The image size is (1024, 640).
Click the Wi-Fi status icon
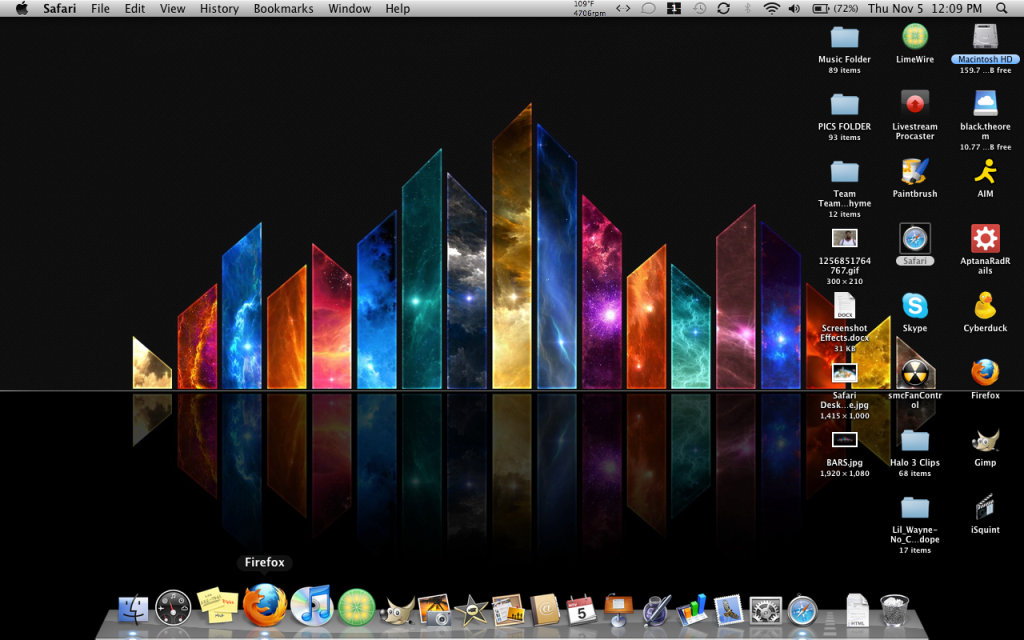click(771, 8)
